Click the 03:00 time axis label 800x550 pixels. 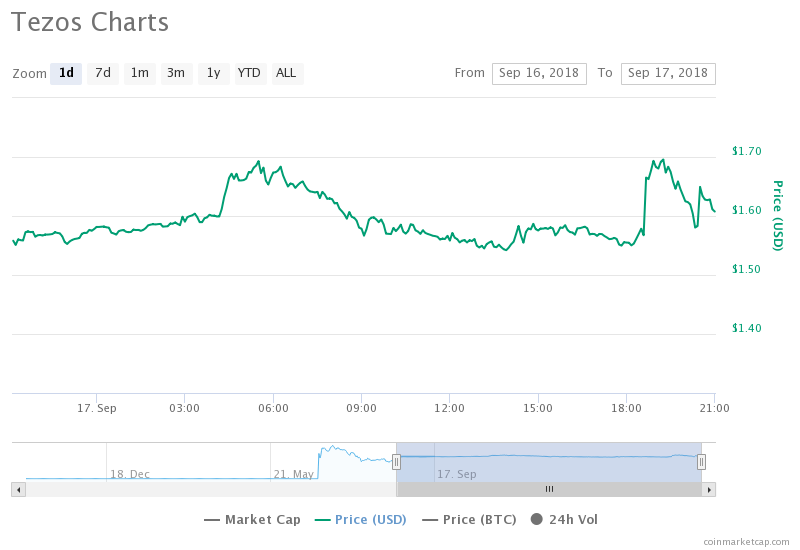[x=184, y=408]
